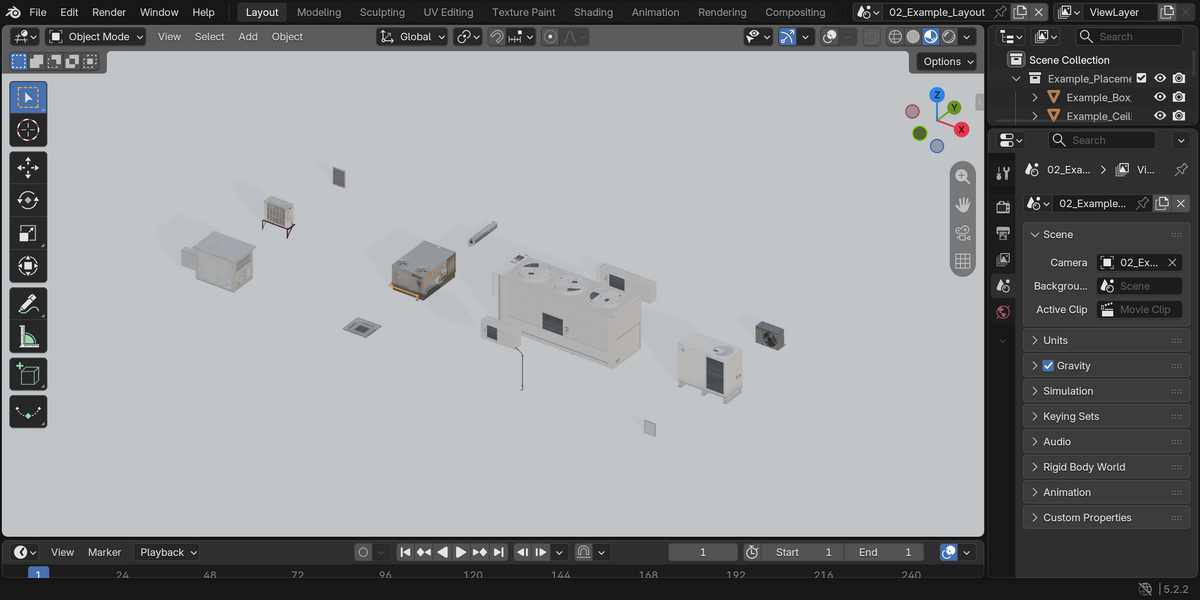Toggle X-ray display in viewport header
Screen dimensions: 1200x600
click(x=872, y=36)
